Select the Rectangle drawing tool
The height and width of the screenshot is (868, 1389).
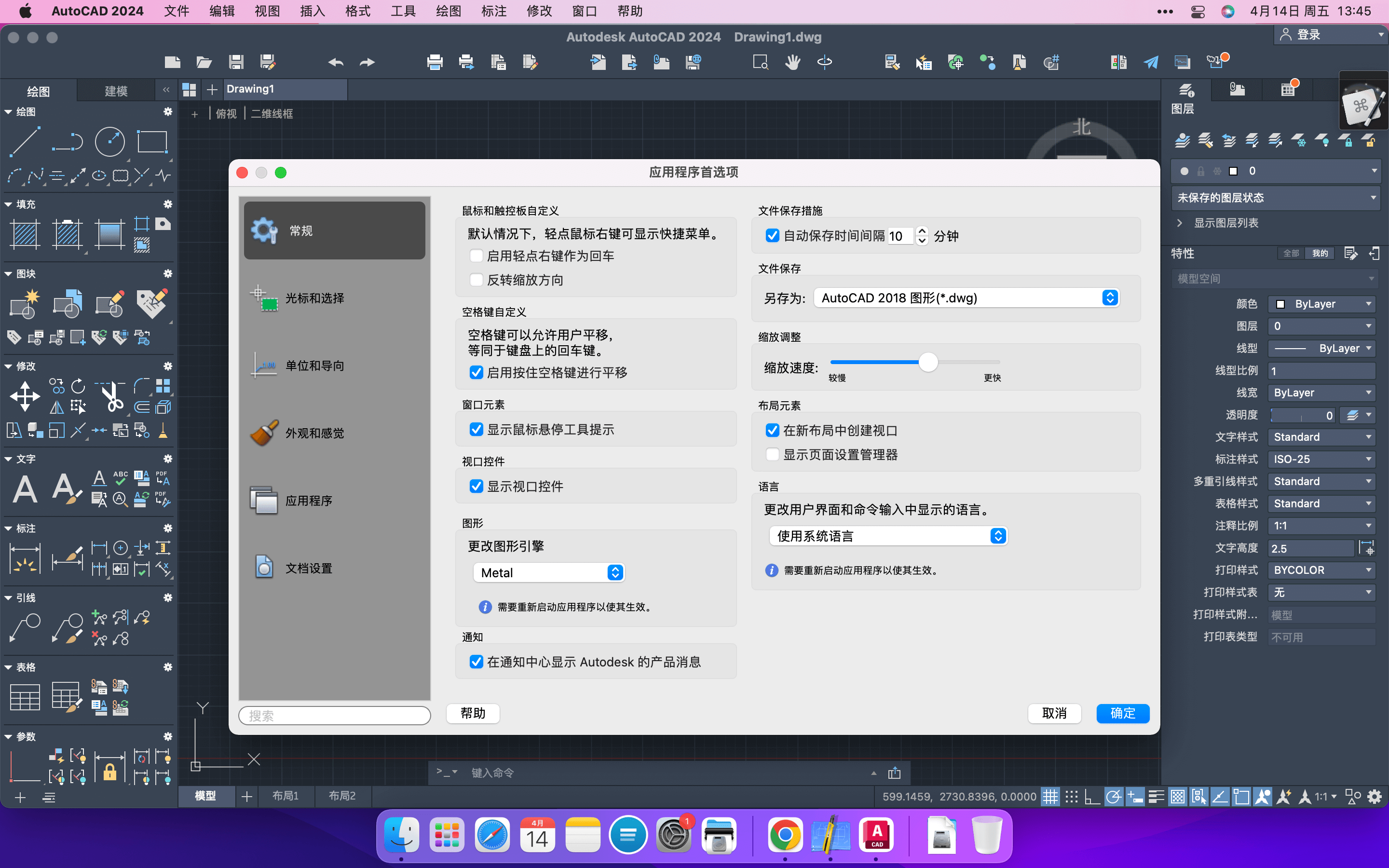pos(152,141)
